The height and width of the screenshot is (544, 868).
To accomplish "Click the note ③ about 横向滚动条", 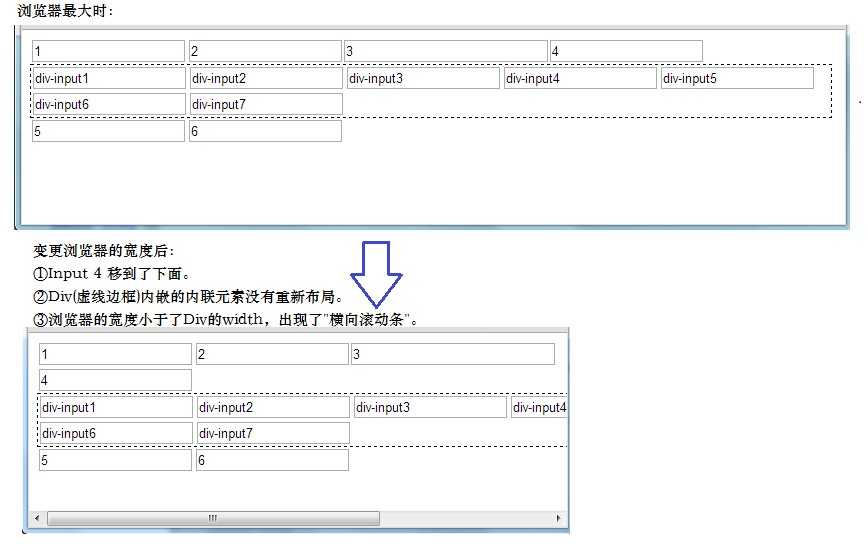I will [x=226, y=319].
